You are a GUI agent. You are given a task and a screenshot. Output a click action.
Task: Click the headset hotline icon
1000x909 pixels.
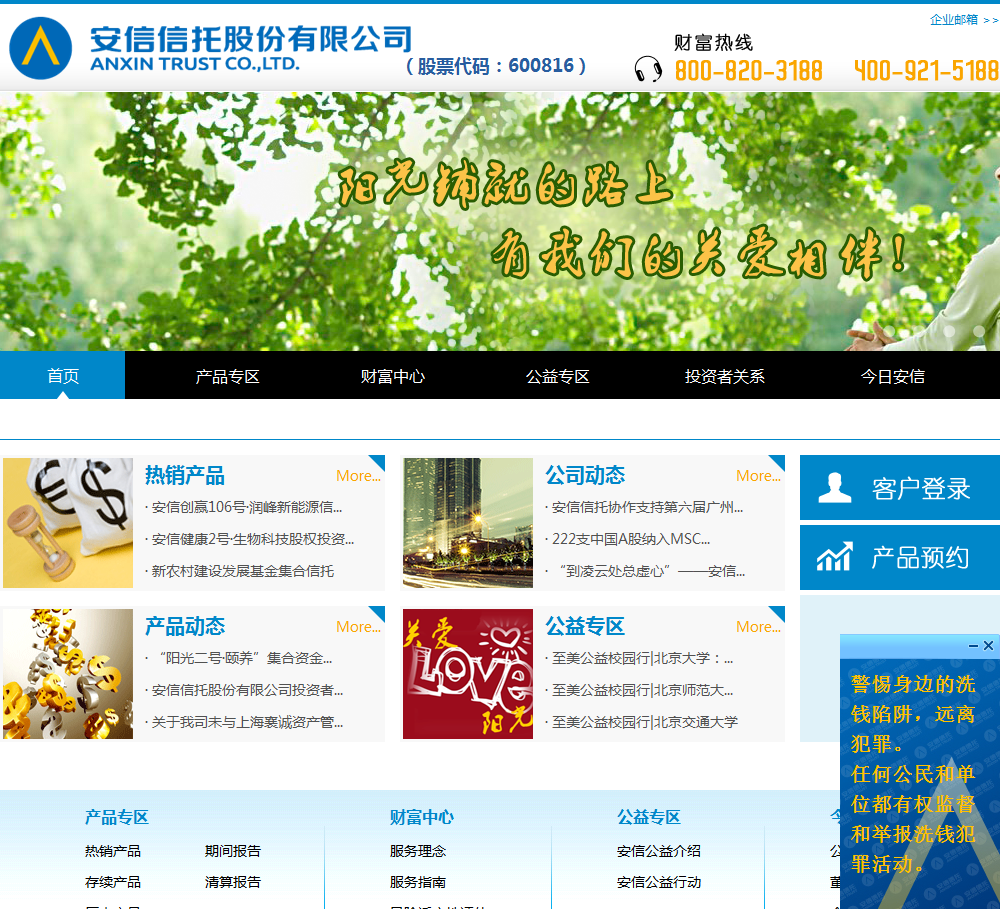(x=648, y=68)
